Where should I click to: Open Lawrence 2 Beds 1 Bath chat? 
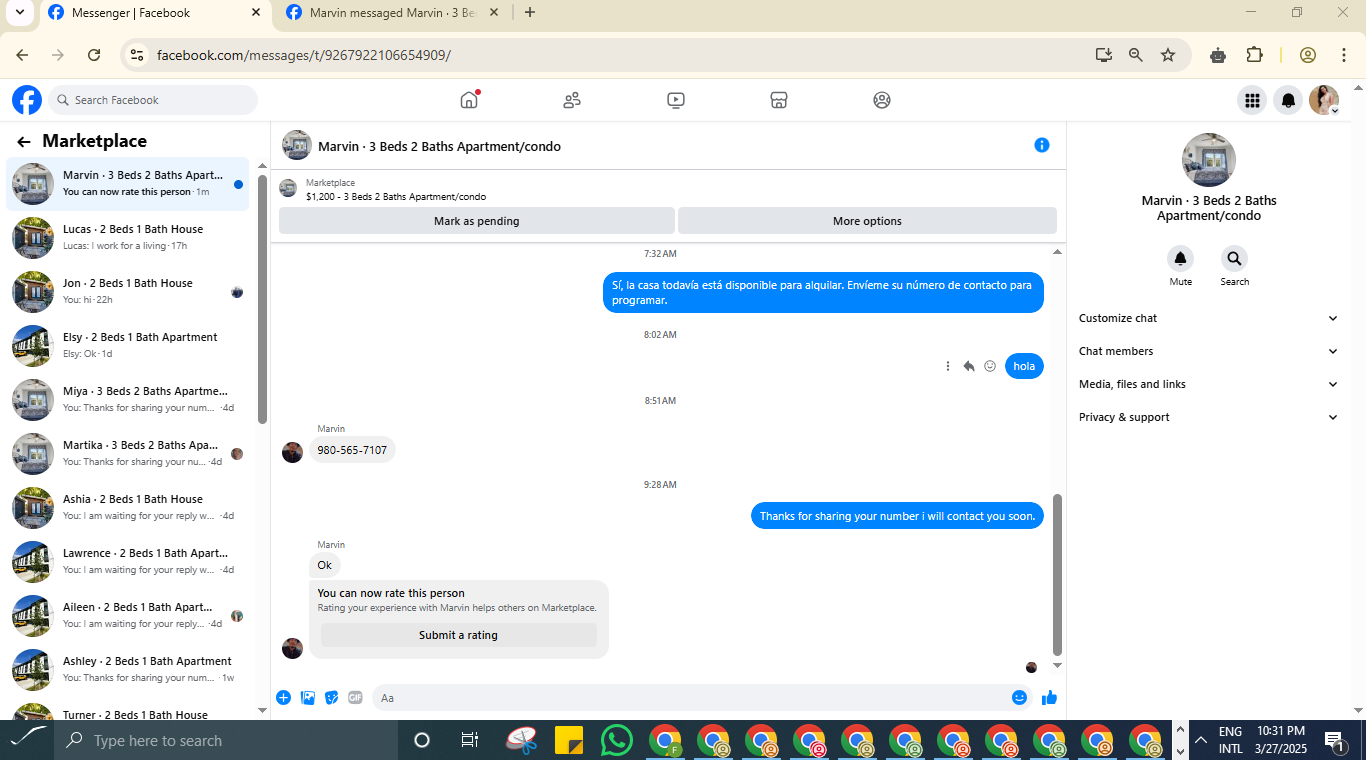128,562
